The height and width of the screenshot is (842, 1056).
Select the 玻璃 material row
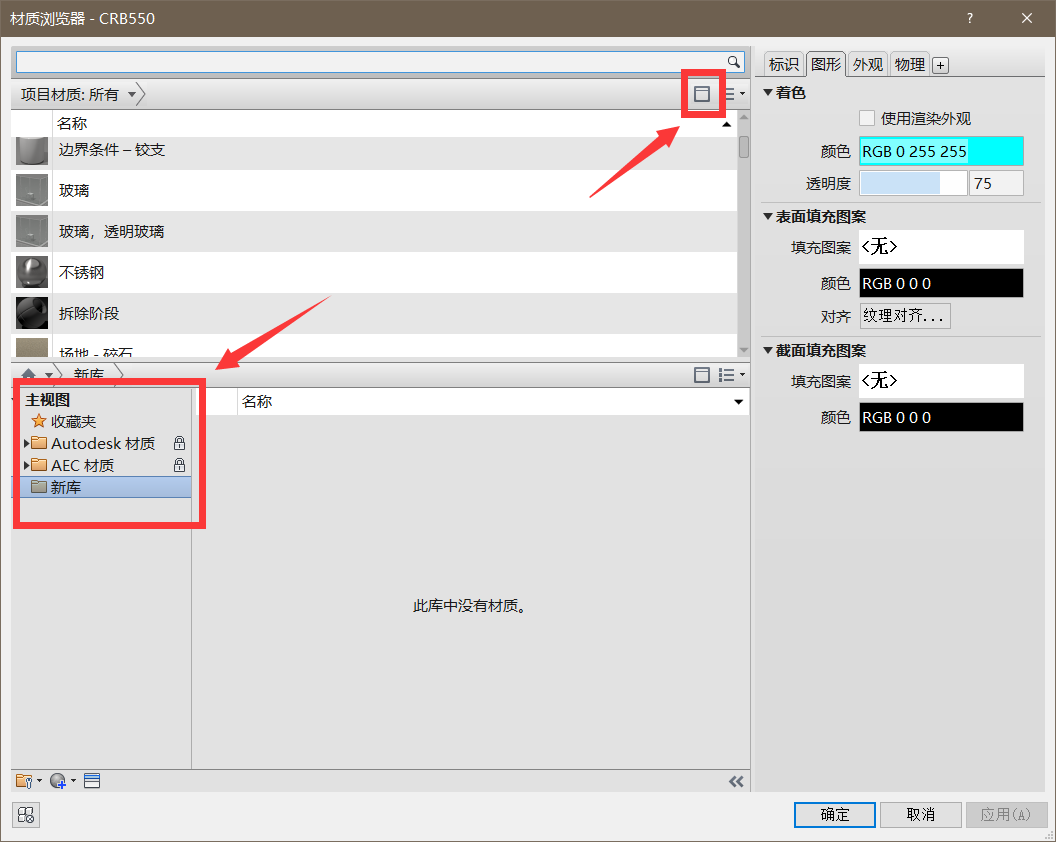(374, 191)
